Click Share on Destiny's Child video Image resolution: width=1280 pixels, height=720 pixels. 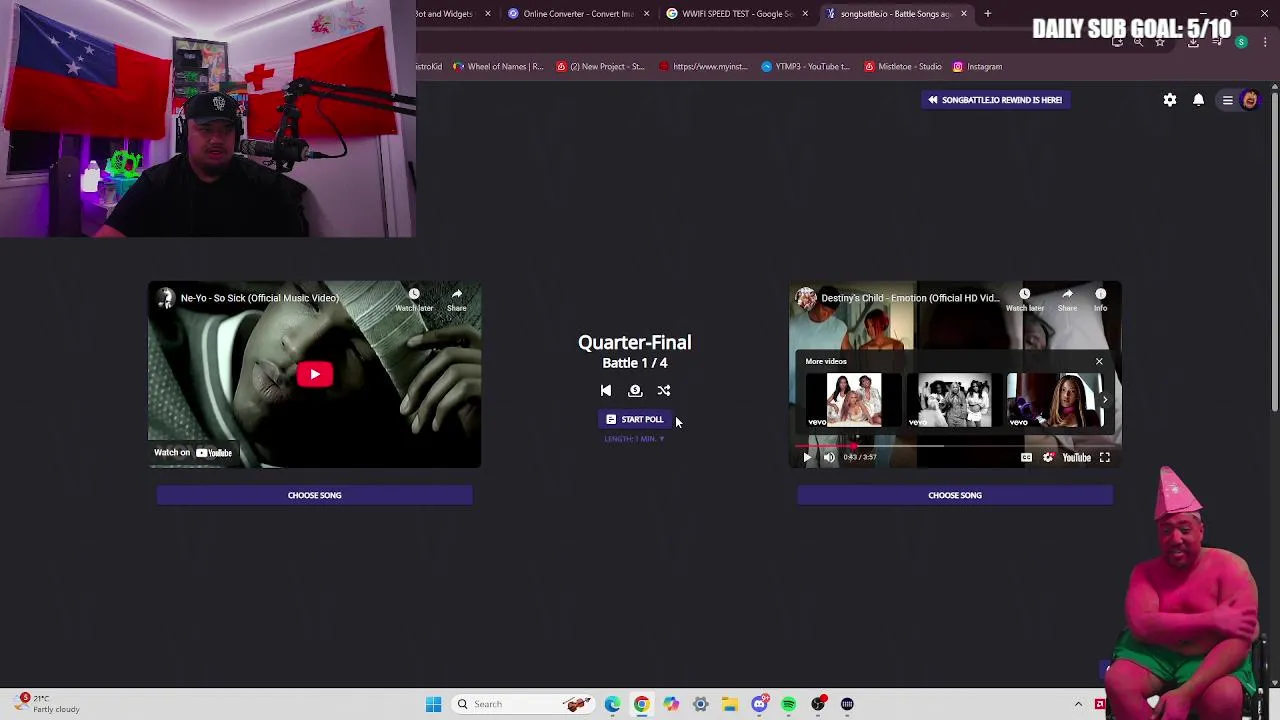coord(1067,299)
